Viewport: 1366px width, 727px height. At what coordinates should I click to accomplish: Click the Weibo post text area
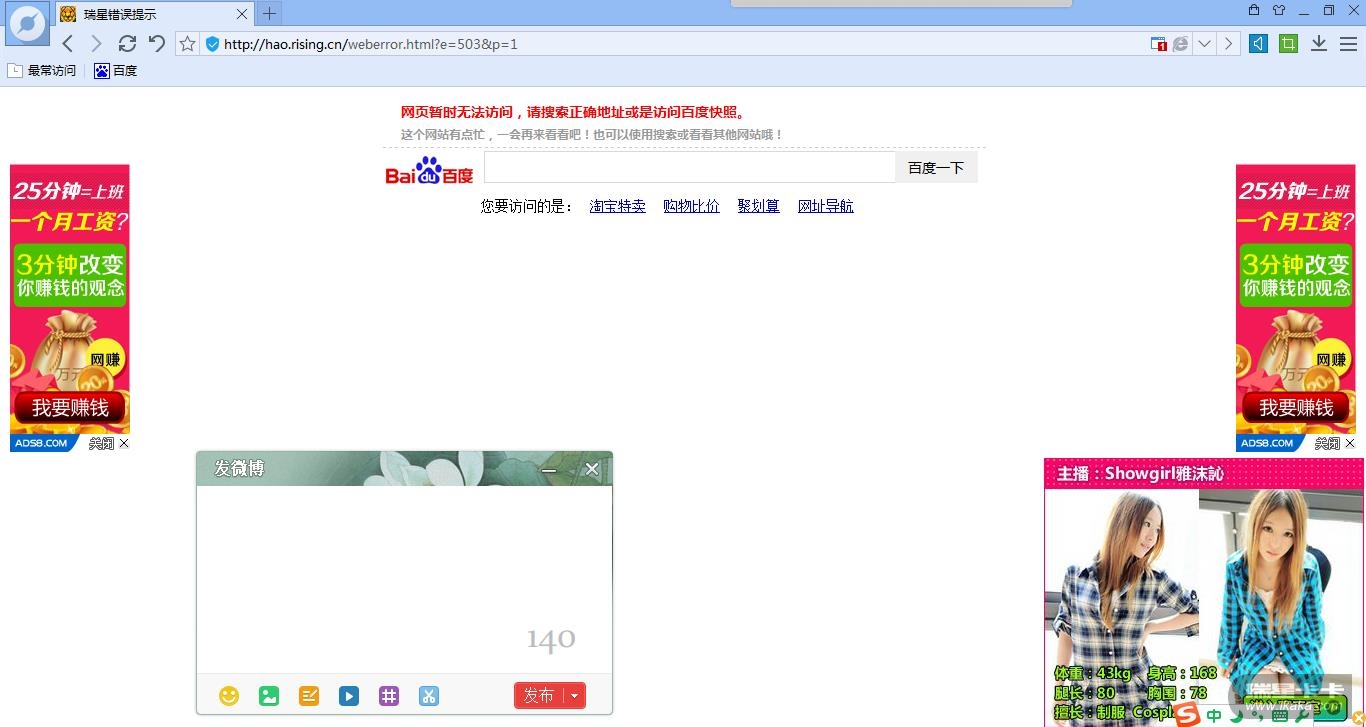coord(404,579)
